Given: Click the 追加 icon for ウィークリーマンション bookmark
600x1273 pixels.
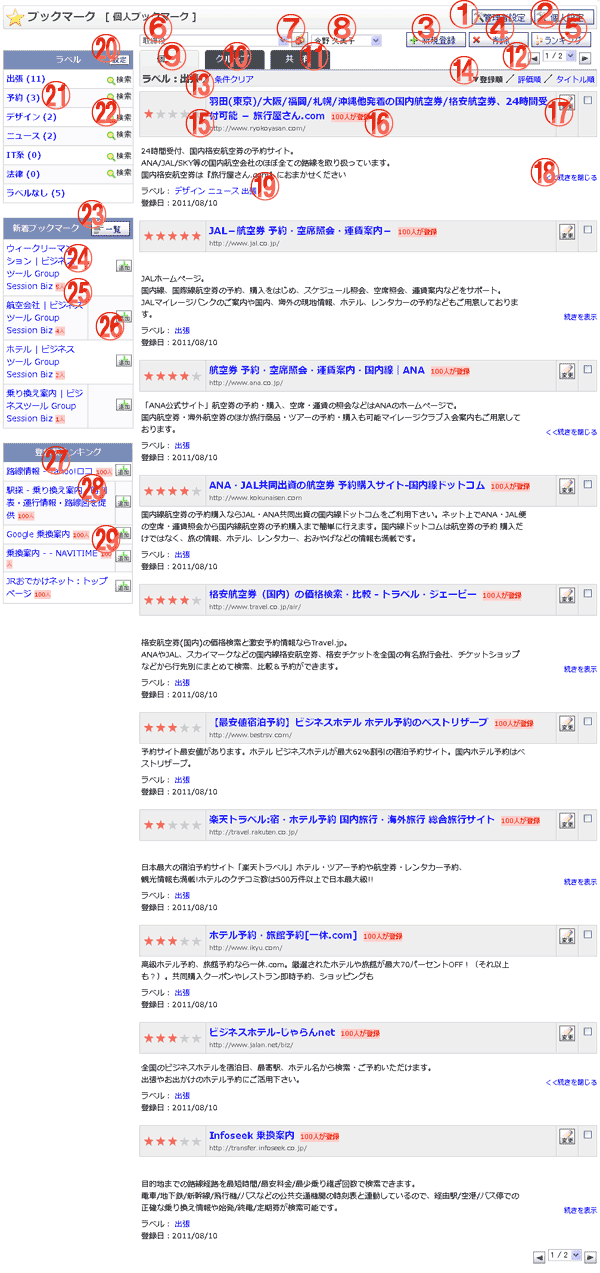Looking at the screenshot, I should [124, 265].
